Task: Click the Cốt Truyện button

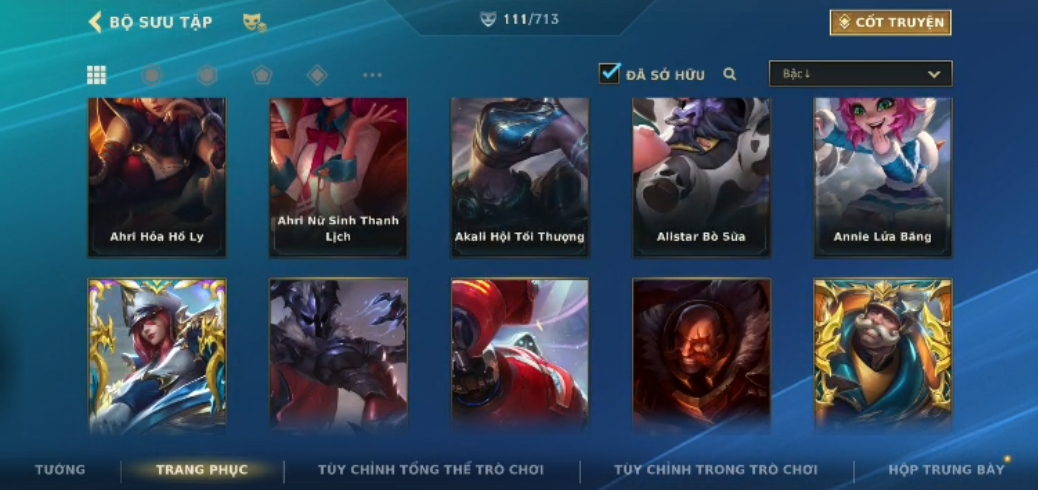Action: [x=890, y=23]
